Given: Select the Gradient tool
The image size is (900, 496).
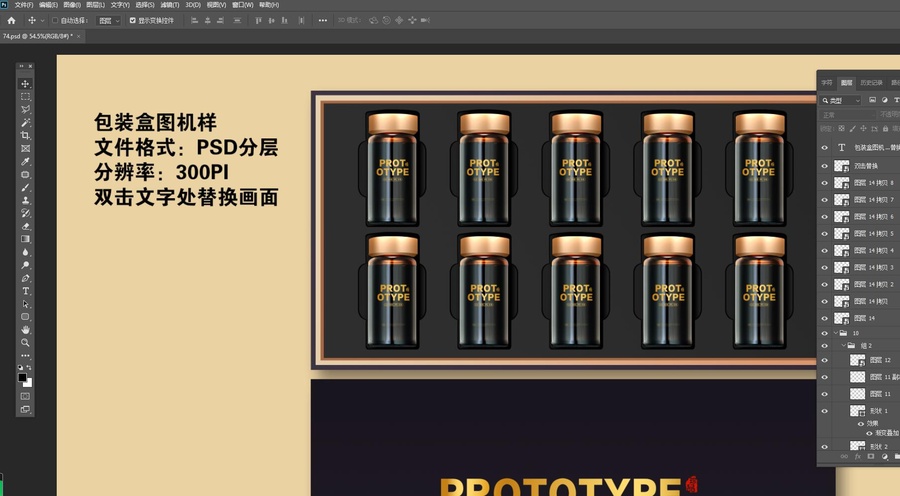Looking at the screenshot, I should (25, 239).
